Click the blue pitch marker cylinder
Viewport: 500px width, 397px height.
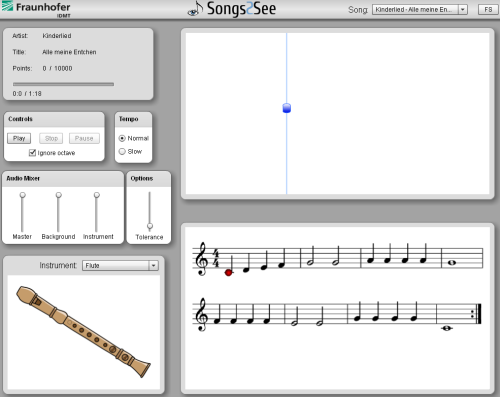click(287, 108)
